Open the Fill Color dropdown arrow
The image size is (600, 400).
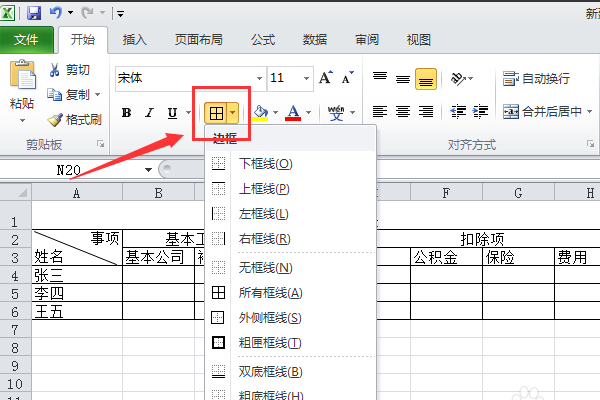pos(276,113)
